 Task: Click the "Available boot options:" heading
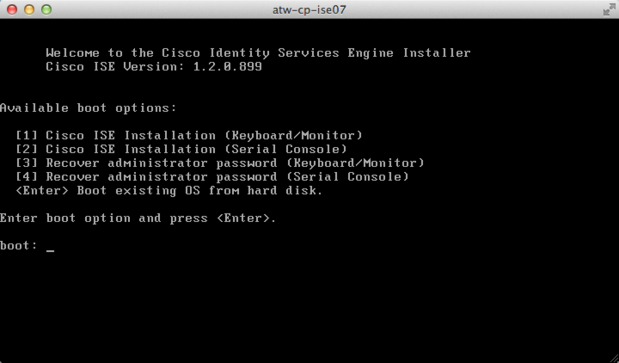88,108
